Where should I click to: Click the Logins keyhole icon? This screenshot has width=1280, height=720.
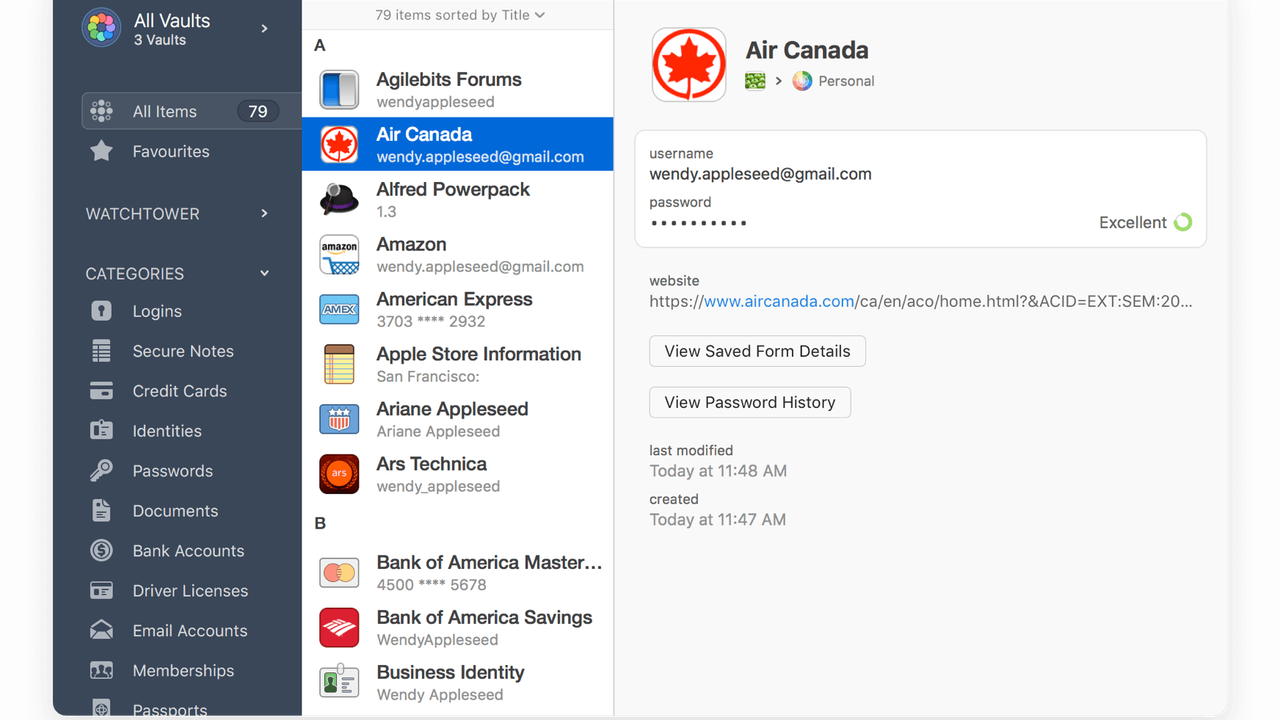pyautogui.click(x=101, y=311)
